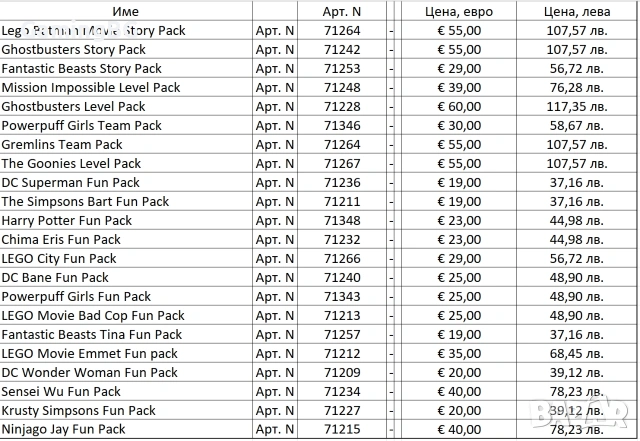Select the Powerpuff Girls Team Pack cell
Image resolution: width=640 pixels, height=441 pixels.
[126, 125]
